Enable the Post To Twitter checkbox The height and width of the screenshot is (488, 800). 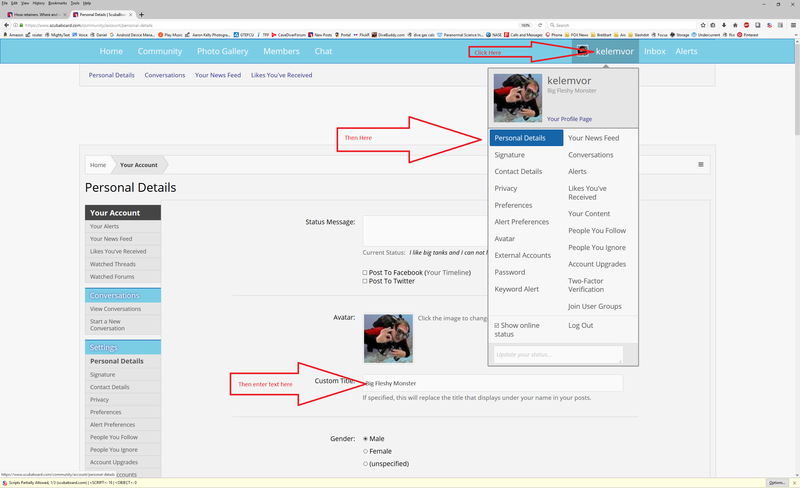(x=365, y=281)
